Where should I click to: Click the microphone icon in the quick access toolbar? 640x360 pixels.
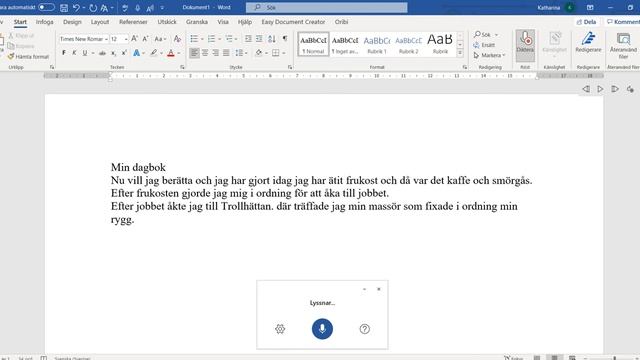click(138, 7)
